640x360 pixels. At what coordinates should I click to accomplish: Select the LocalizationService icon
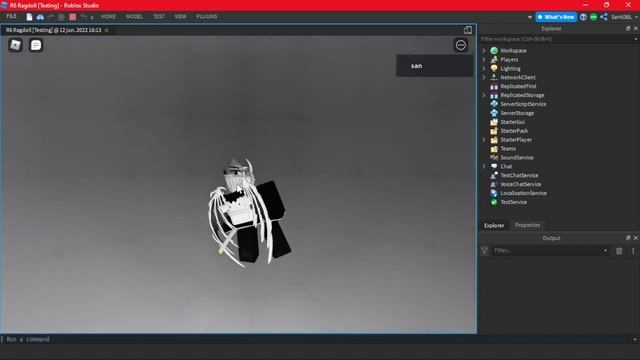point(494,193)
